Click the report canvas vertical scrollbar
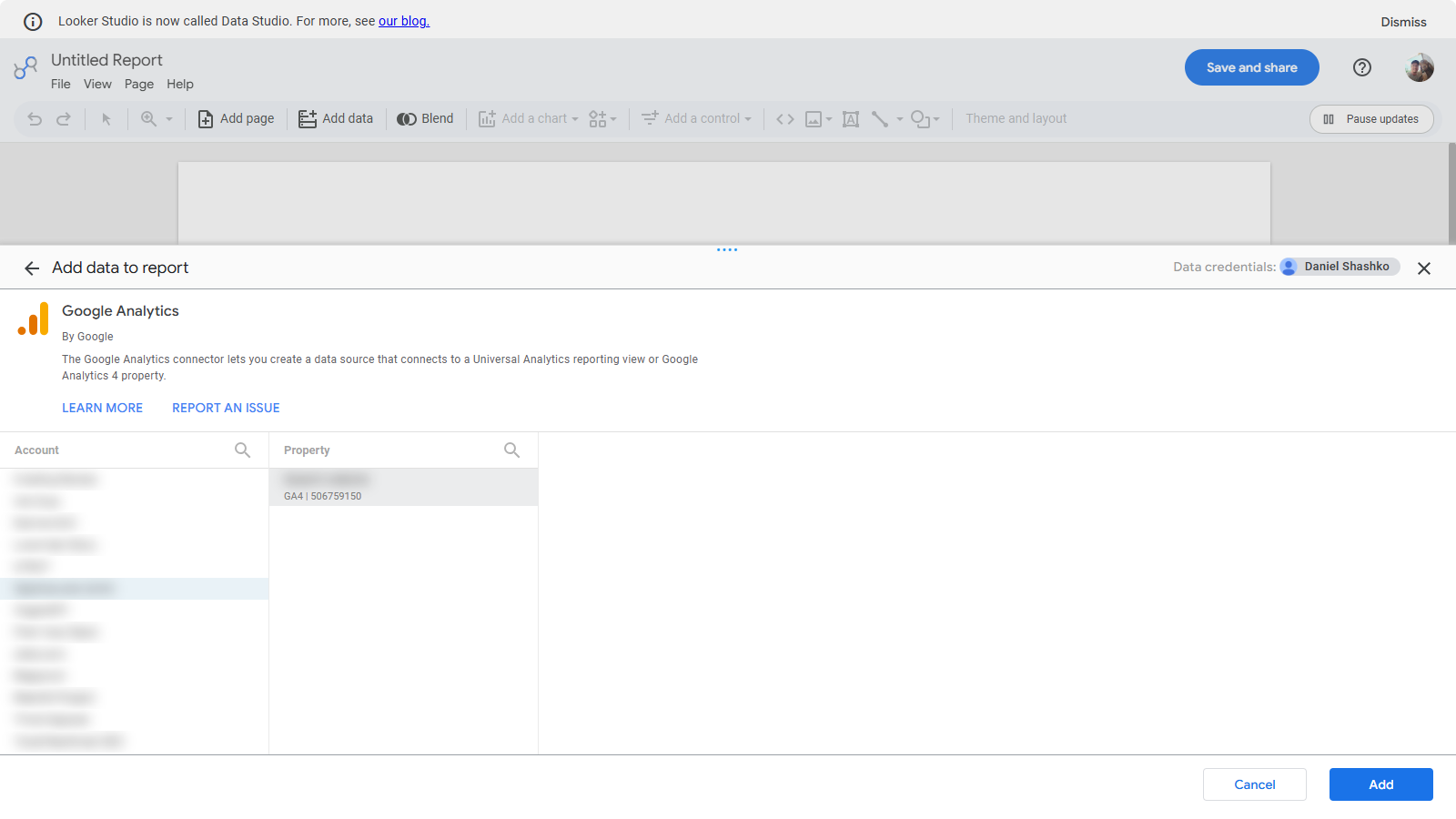 coord(1452,193)
